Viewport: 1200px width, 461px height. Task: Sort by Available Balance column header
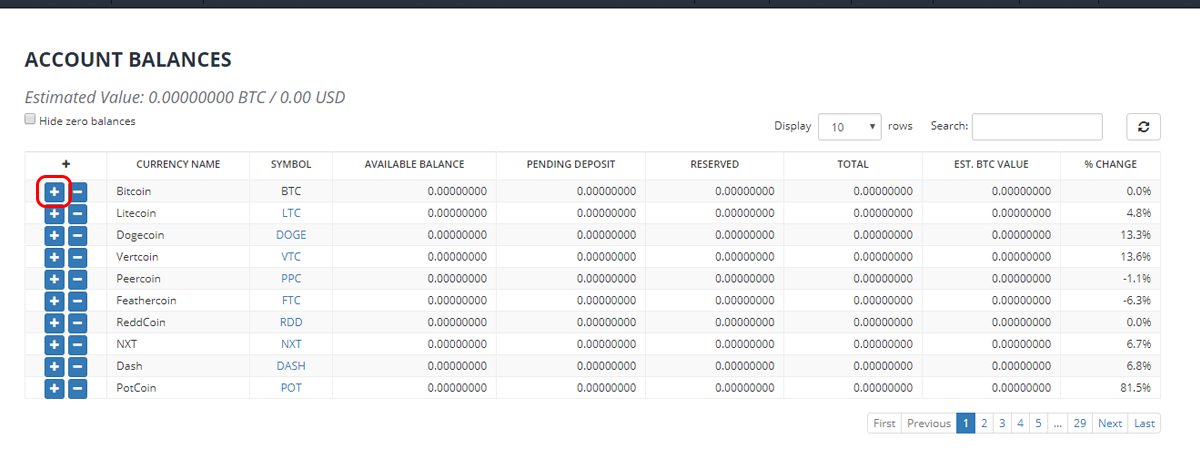(x=414, y=164)
